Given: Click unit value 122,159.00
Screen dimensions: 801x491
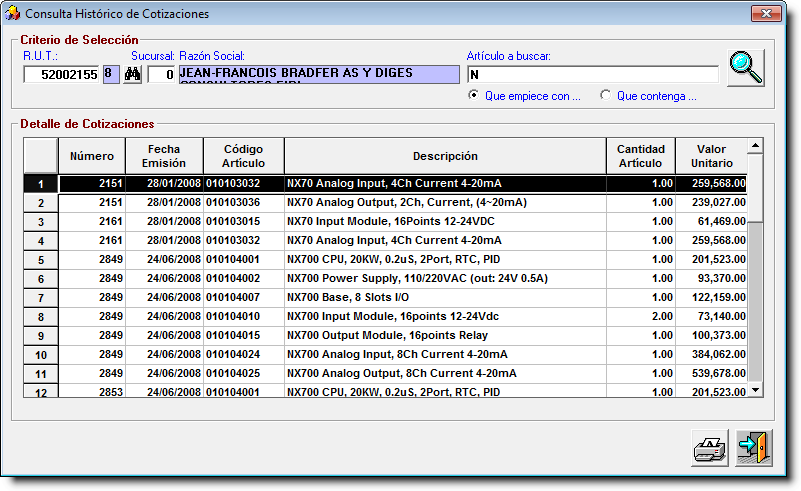Looking at the screenshot, I should [719, 297].
